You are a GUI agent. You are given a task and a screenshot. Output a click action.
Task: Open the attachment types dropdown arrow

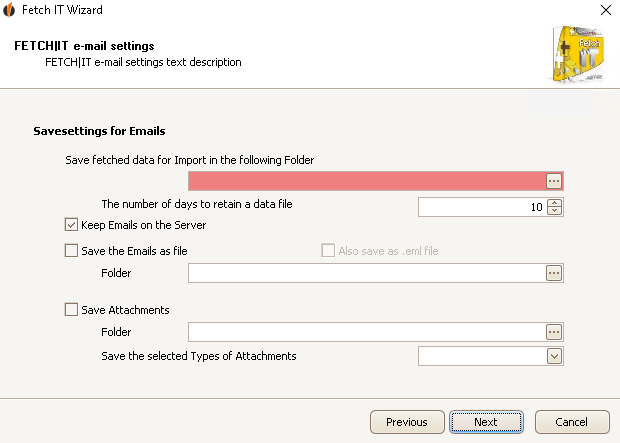point(554,356)
